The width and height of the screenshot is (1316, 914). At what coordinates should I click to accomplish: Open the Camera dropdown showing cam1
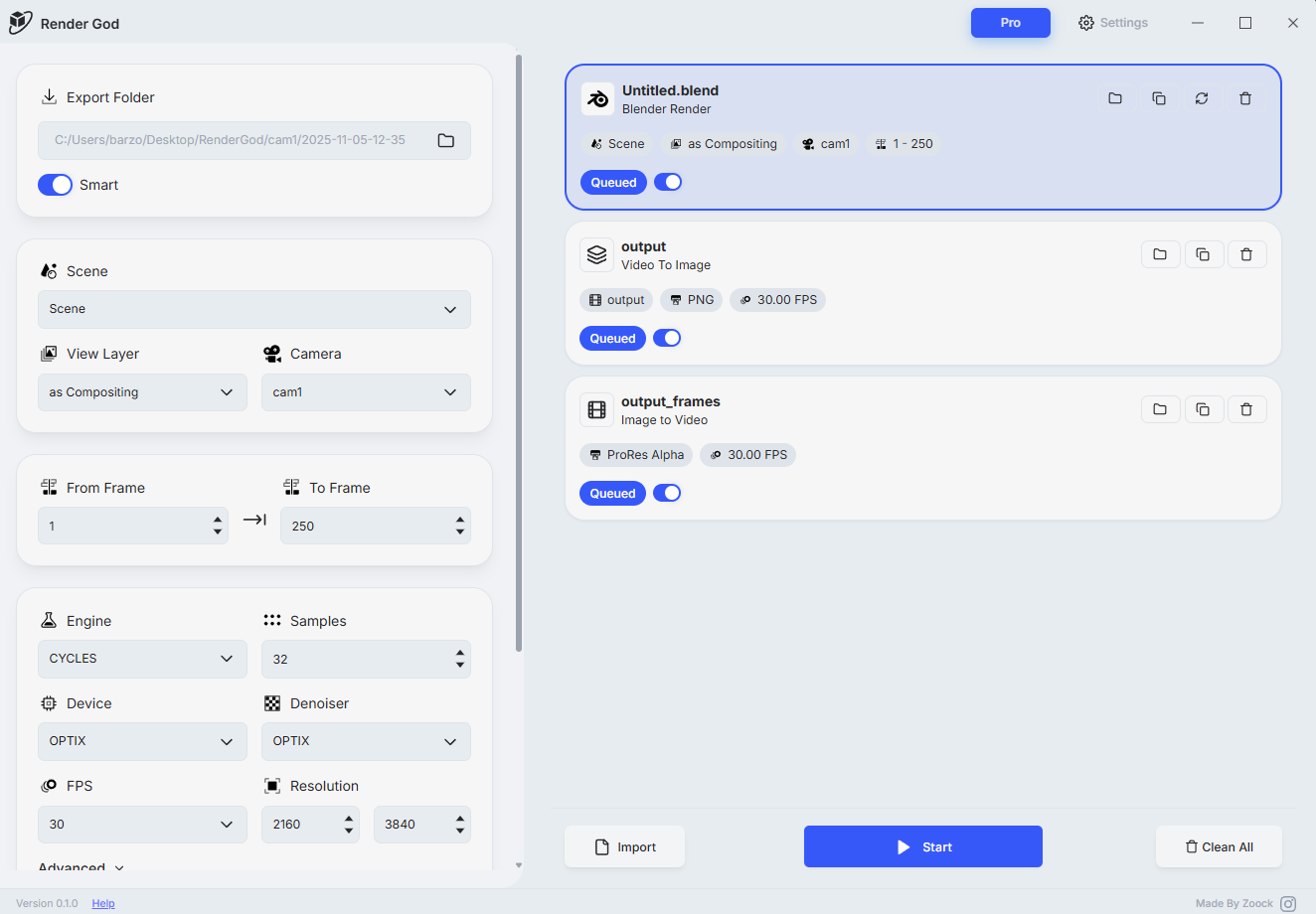click(366, 391)
